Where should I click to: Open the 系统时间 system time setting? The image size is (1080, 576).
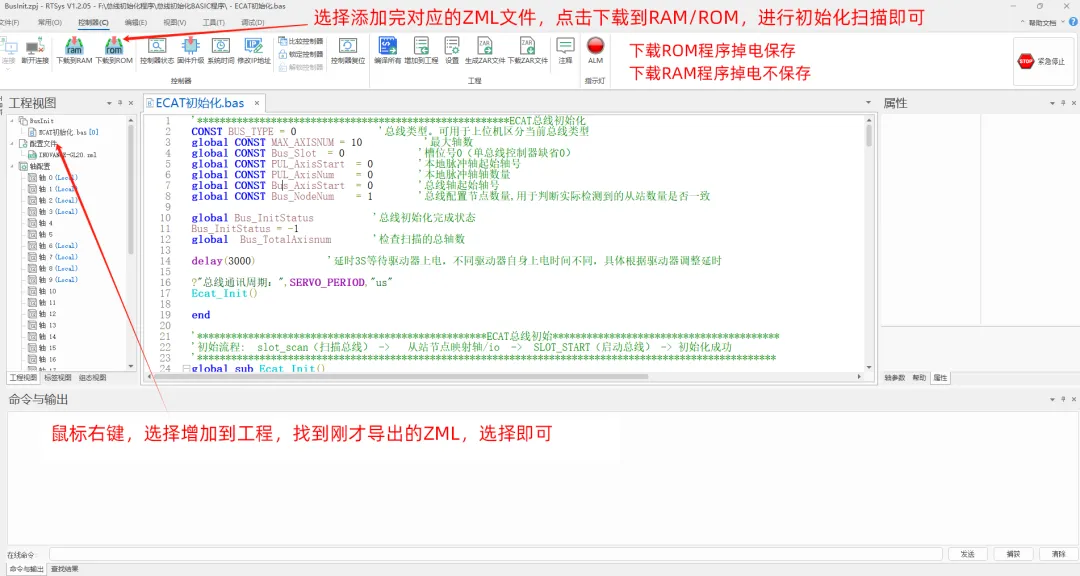coord(220,52)
